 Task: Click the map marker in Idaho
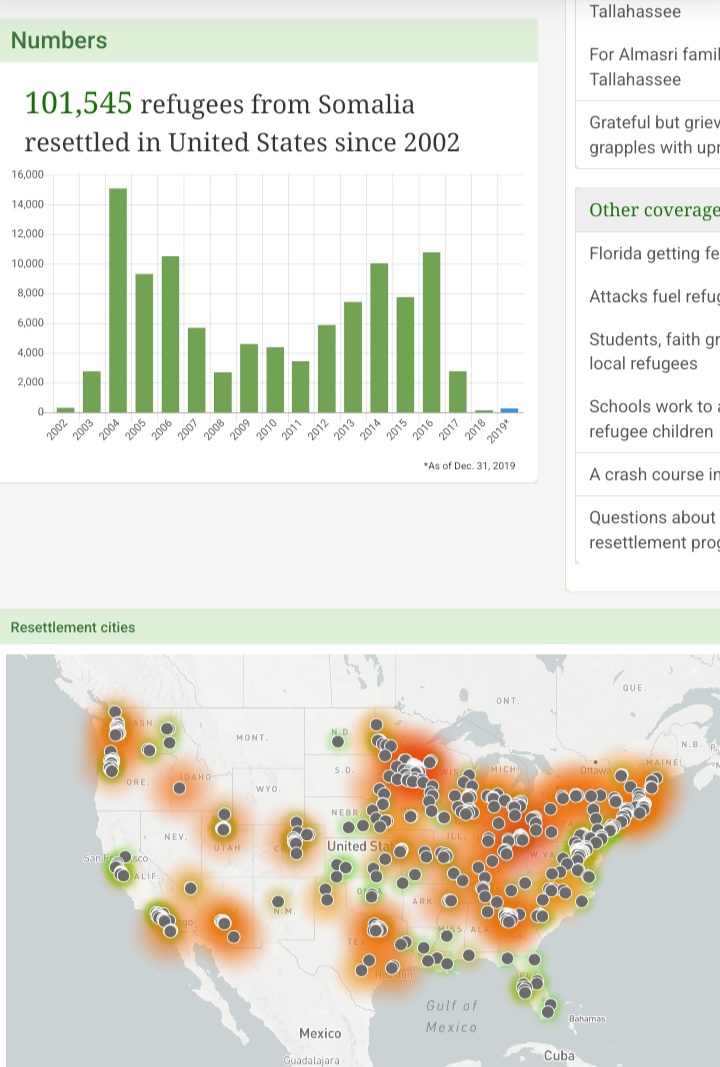(179, 788)
